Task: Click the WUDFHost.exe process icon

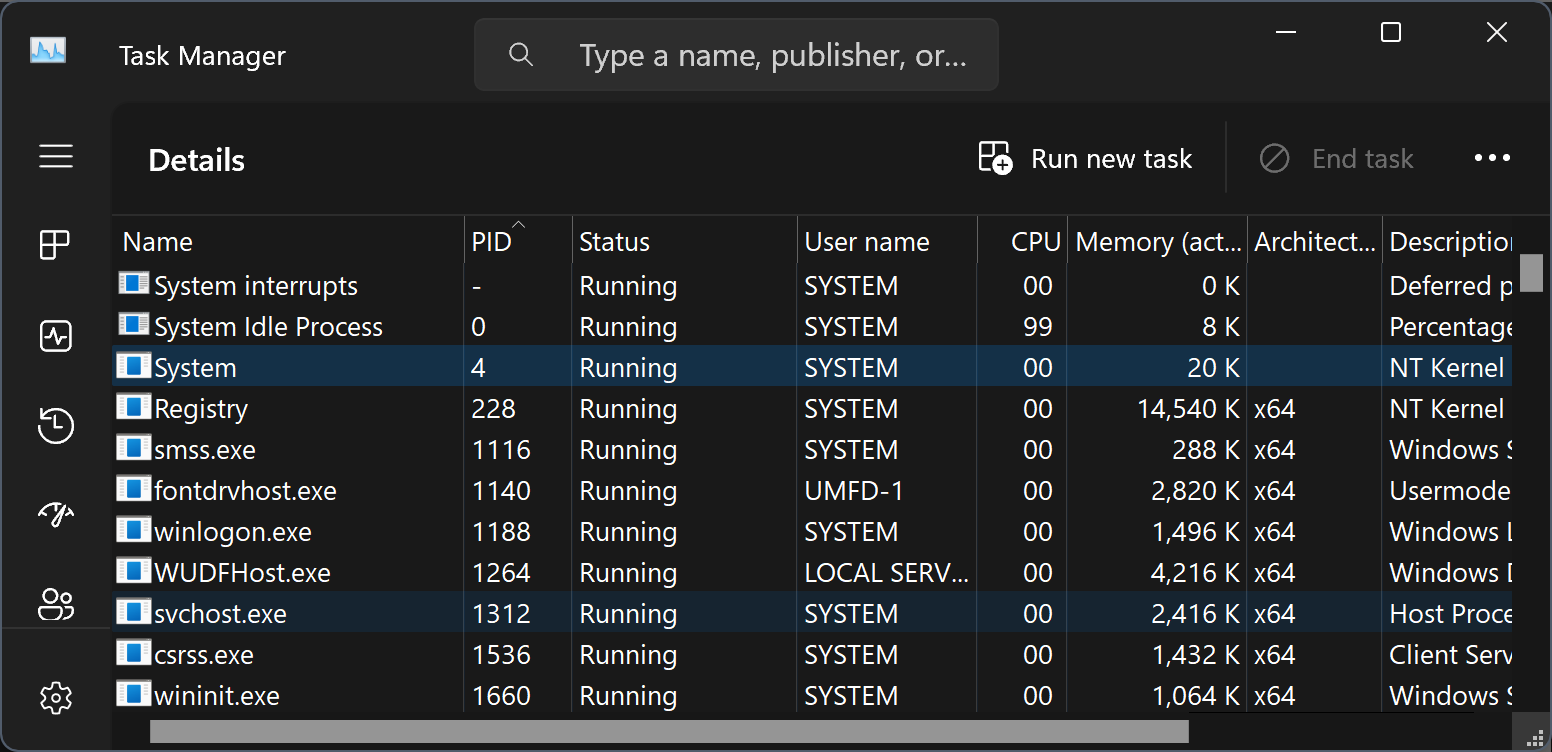Action: tap(133, 571)
